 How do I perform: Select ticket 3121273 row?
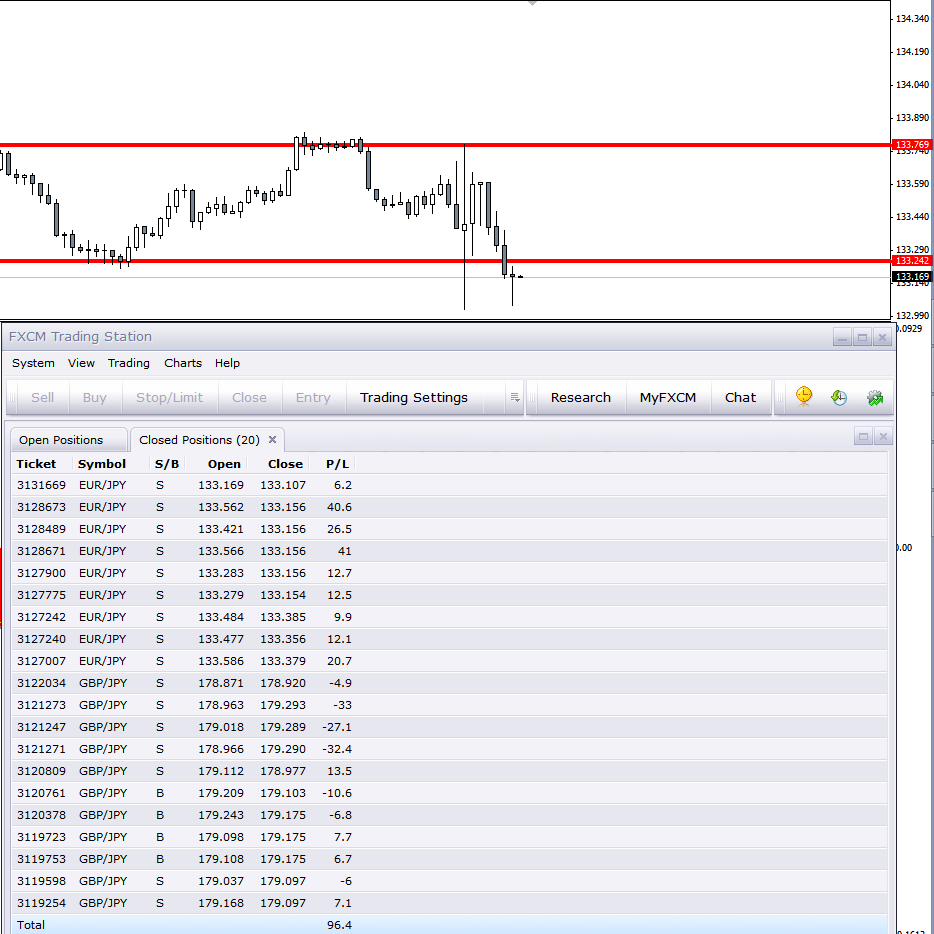pyautogui.click(x=449, y=705)
